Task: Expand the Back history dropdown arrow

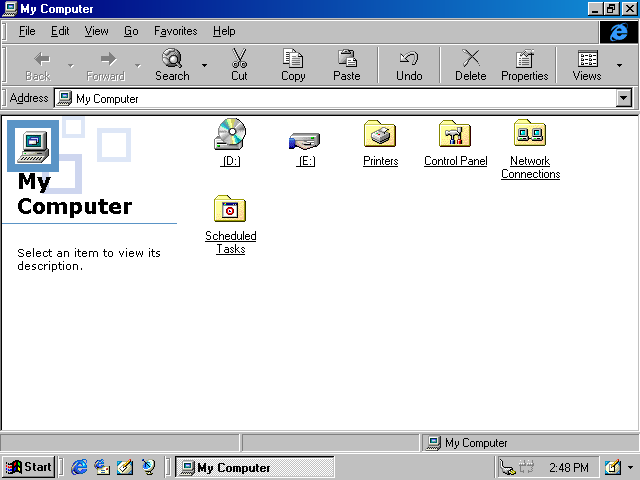Action: [71, 65]
